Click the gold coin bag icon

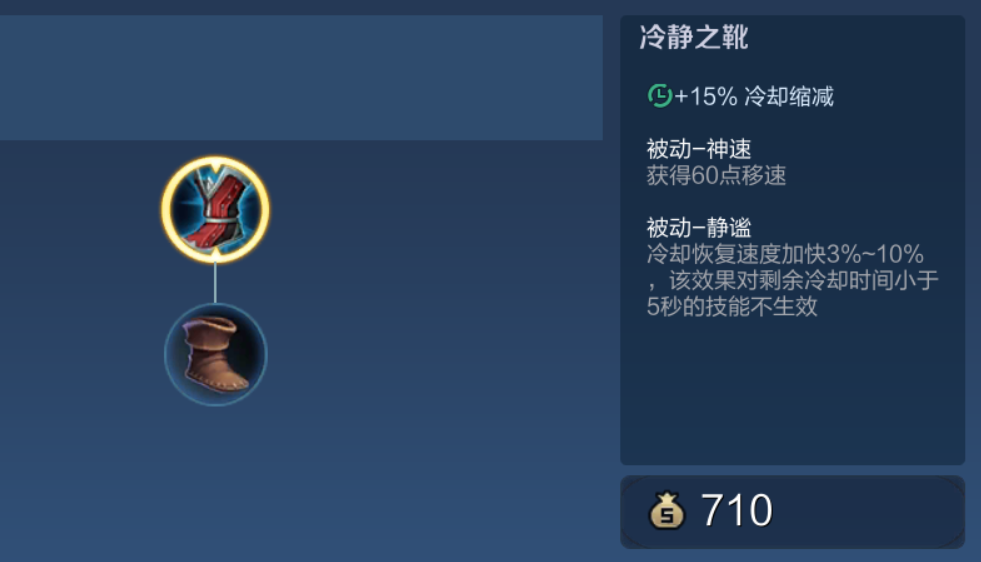[666, 511]
